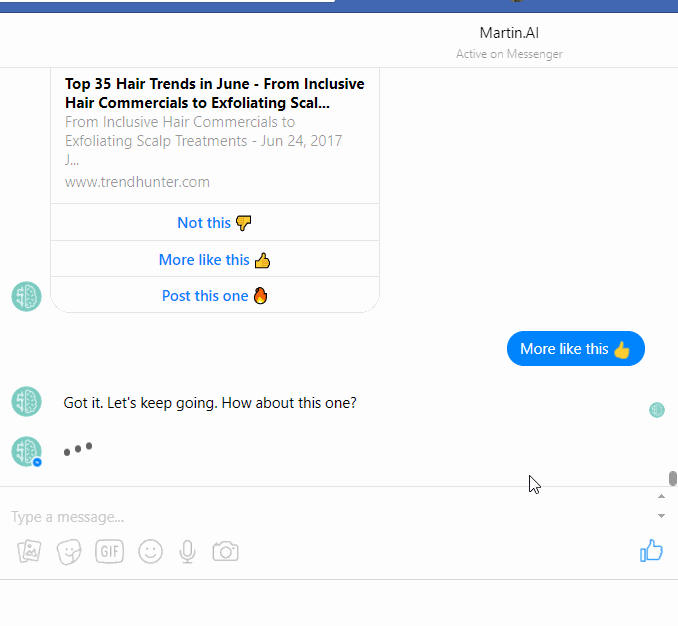Click 'Post this one' button
Screen dimensions: 678x626
click(x=215, y=295)
